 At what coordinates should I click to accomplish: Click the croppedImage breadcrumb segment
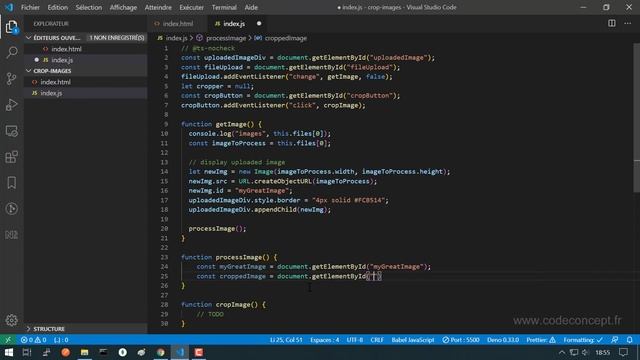click(x=285, y=38)
